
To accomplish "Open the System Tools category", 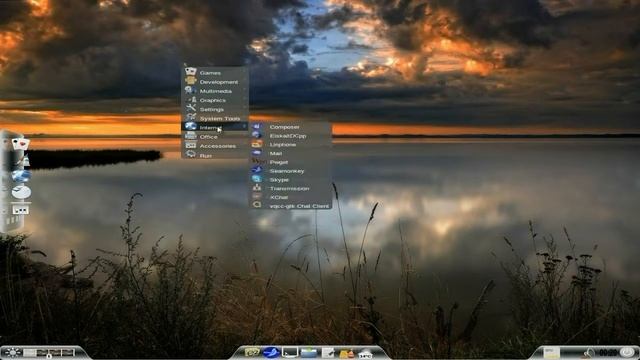I will [x=215, y=118].
